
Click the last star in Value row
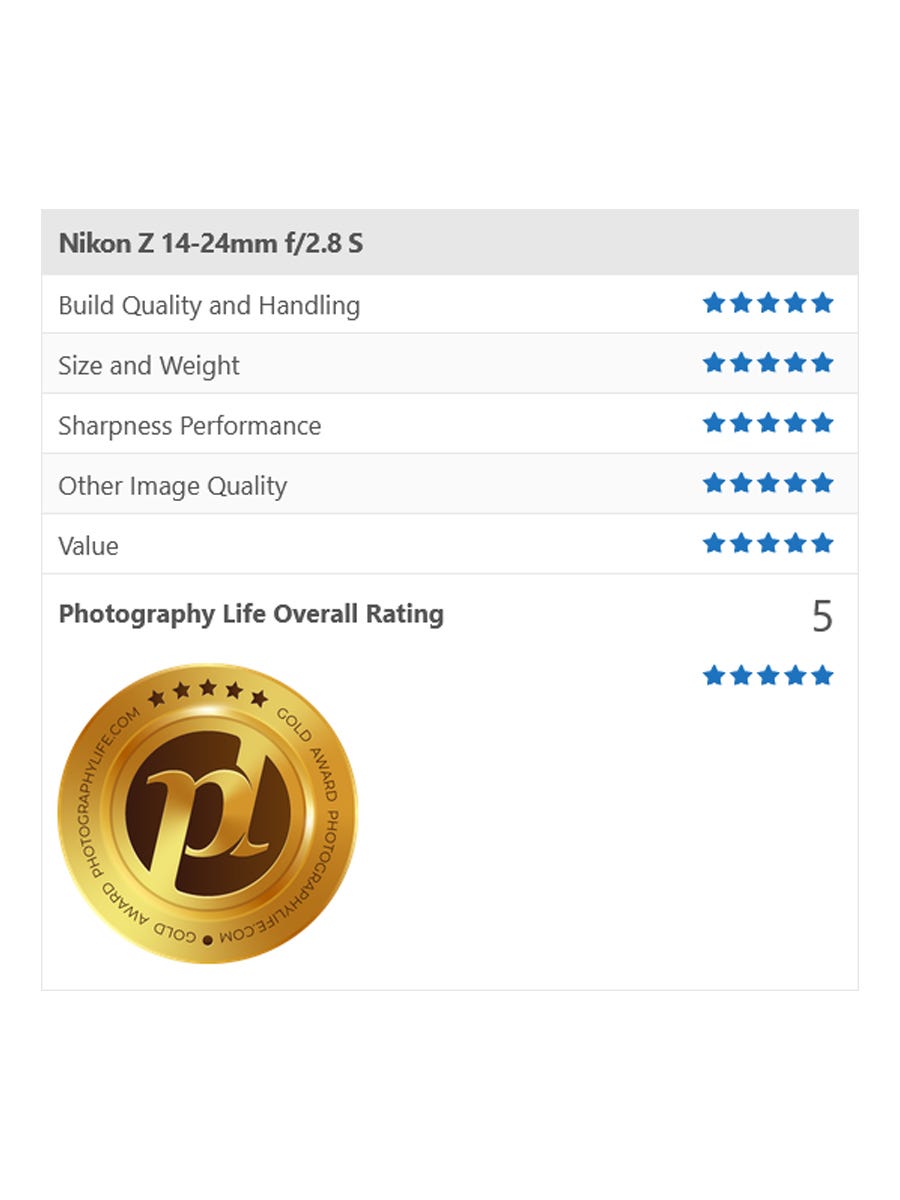[823, 543]
